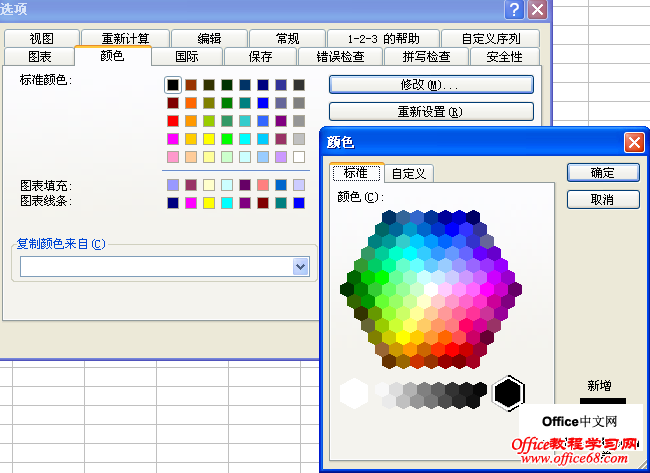Go to the 重新计算 options tab

(x=124, y=38)
